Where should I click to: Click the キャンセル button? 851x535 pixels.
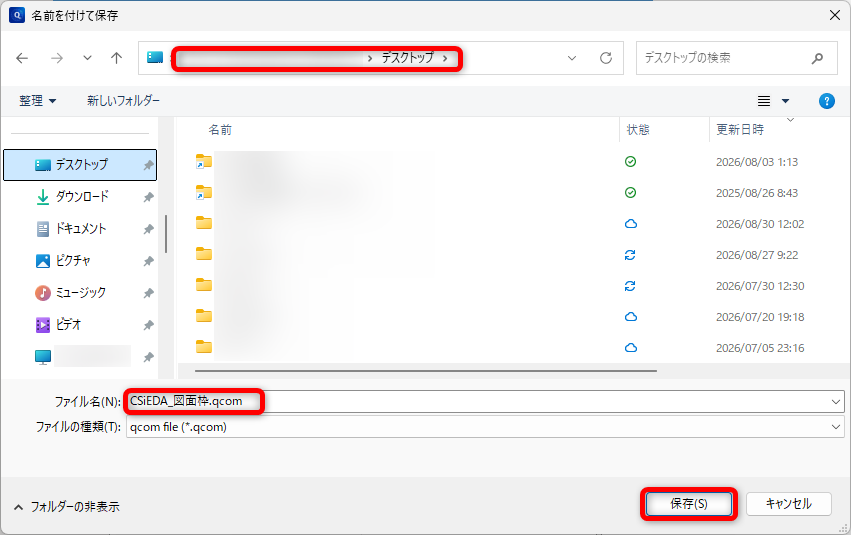click(x=789, y=504)
